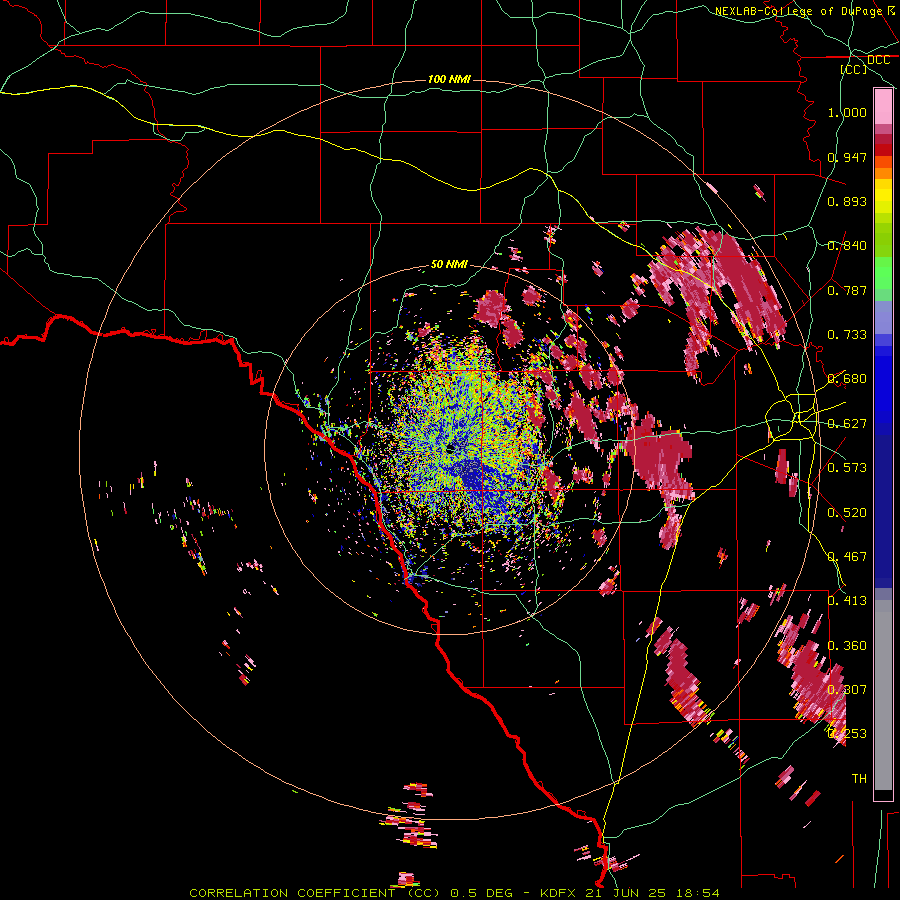Click the 0.573 legend value

[847, 468]
